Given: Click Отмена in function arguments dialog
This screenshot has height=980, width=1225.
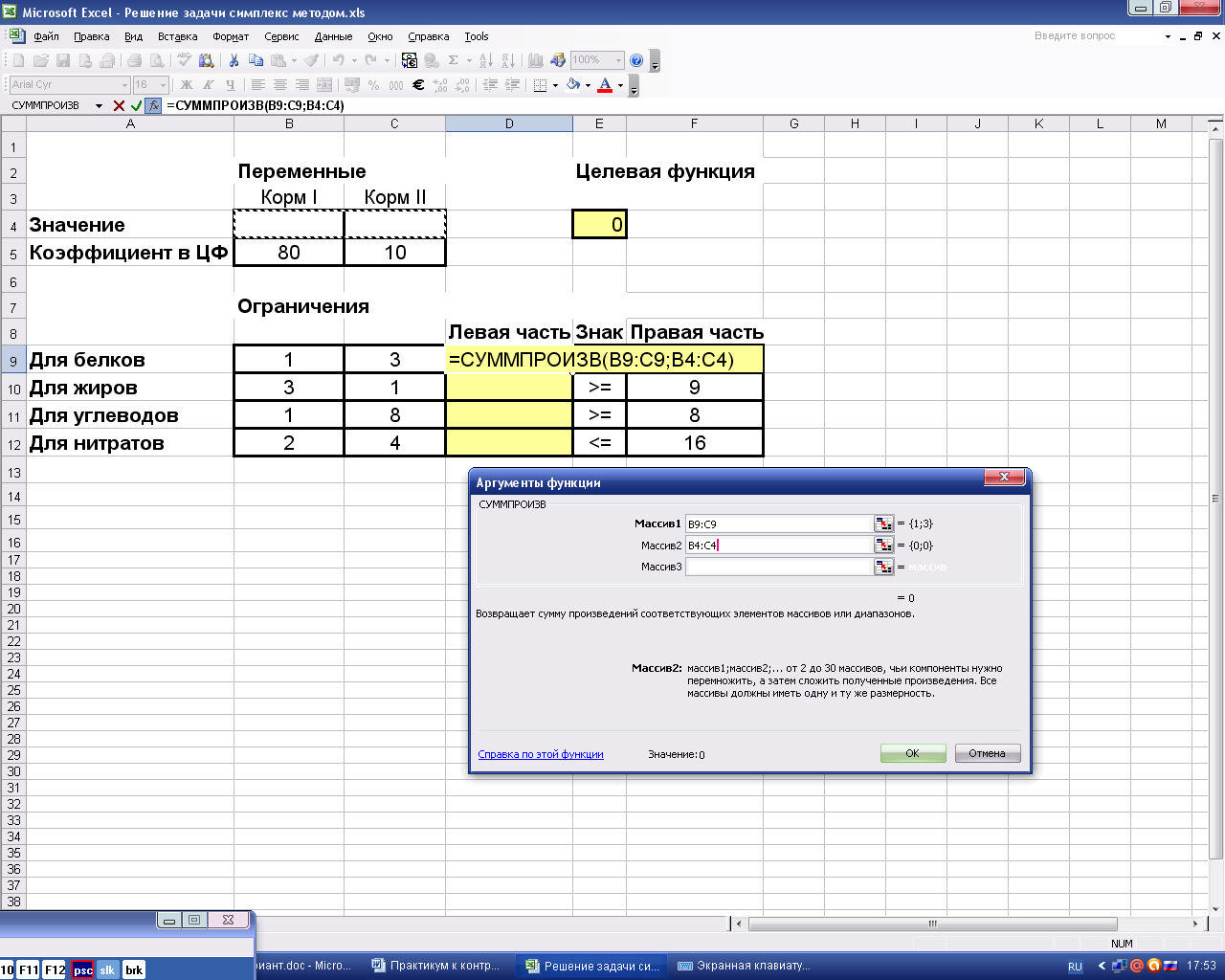Looking at the screenshot, I should 988,753.
